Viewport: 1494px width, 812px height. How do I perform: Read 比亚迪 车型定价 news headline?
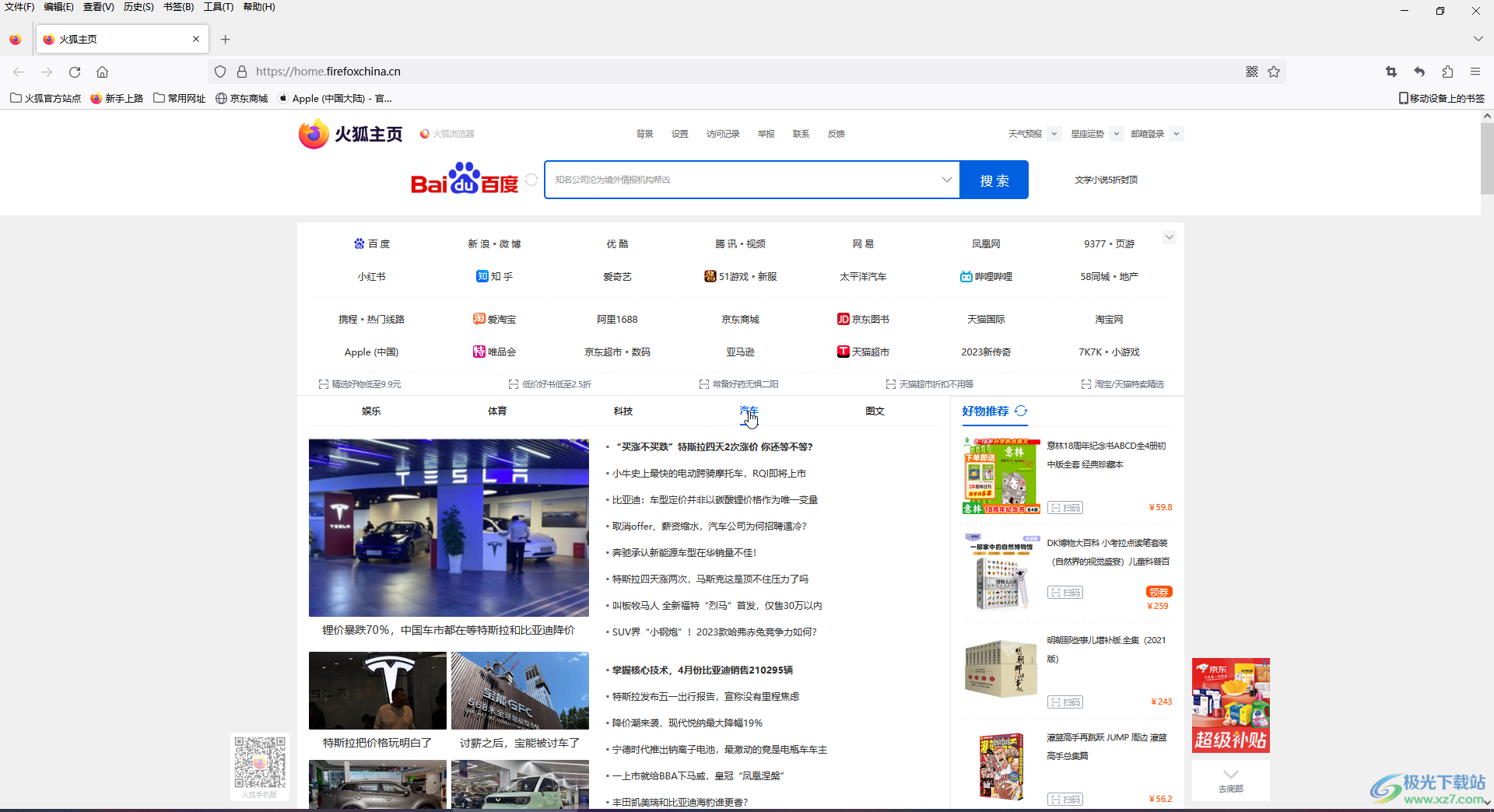(714, 499)
